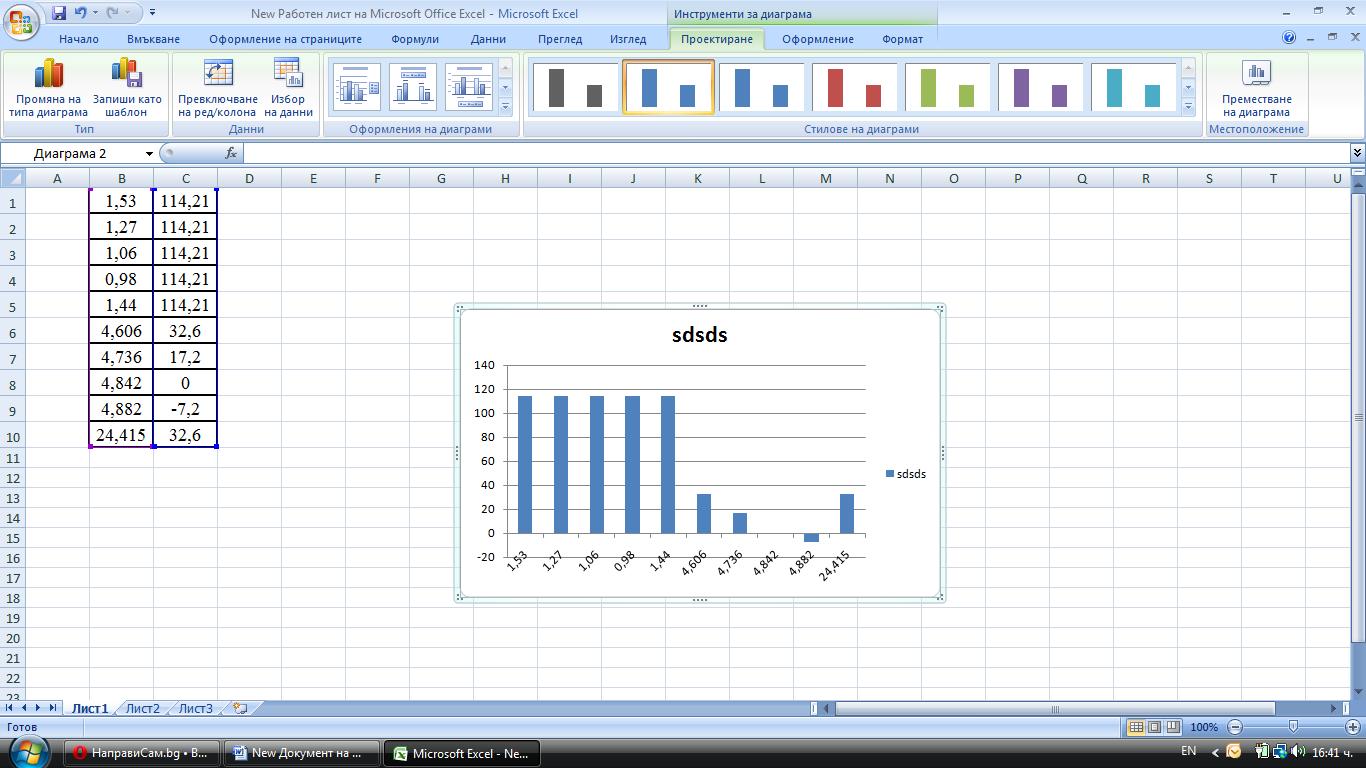Image resolution: width=1366 pixels, height=768 pixels.
Task: Switch to sheet tab Лист2
Action: pyautogui.click(x=142, y=708)
